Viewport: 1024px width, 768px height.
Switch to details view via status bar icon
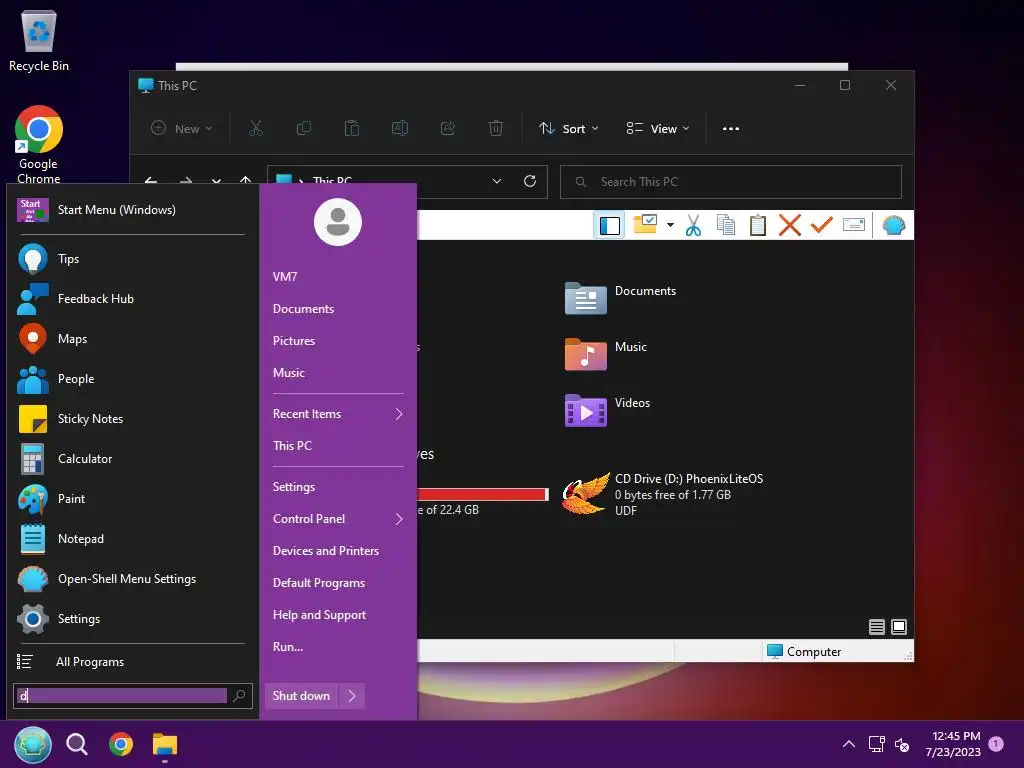876,627
